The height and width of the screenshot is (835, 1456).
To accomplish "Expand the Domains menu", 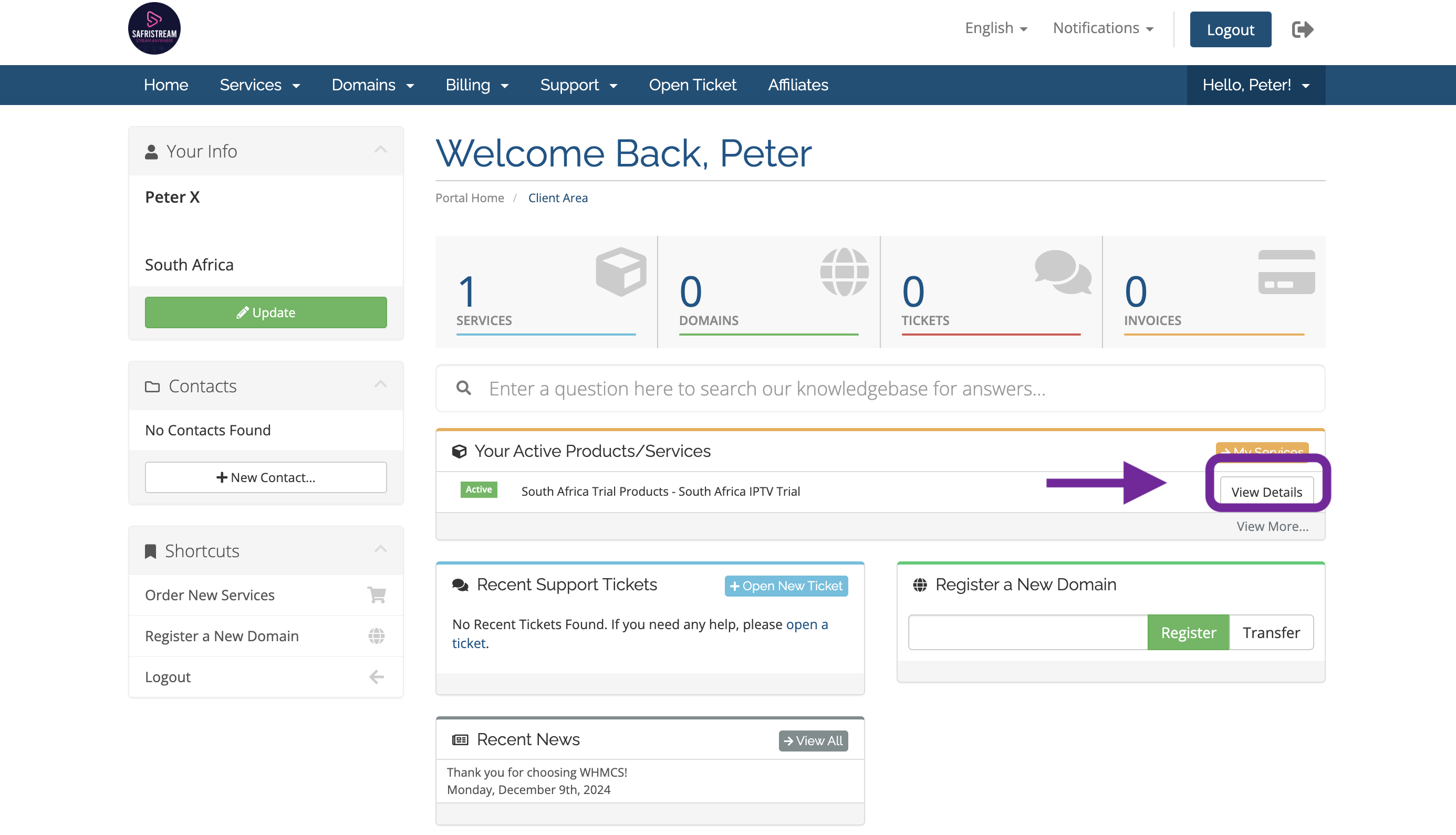I will (x=373, y=85).
